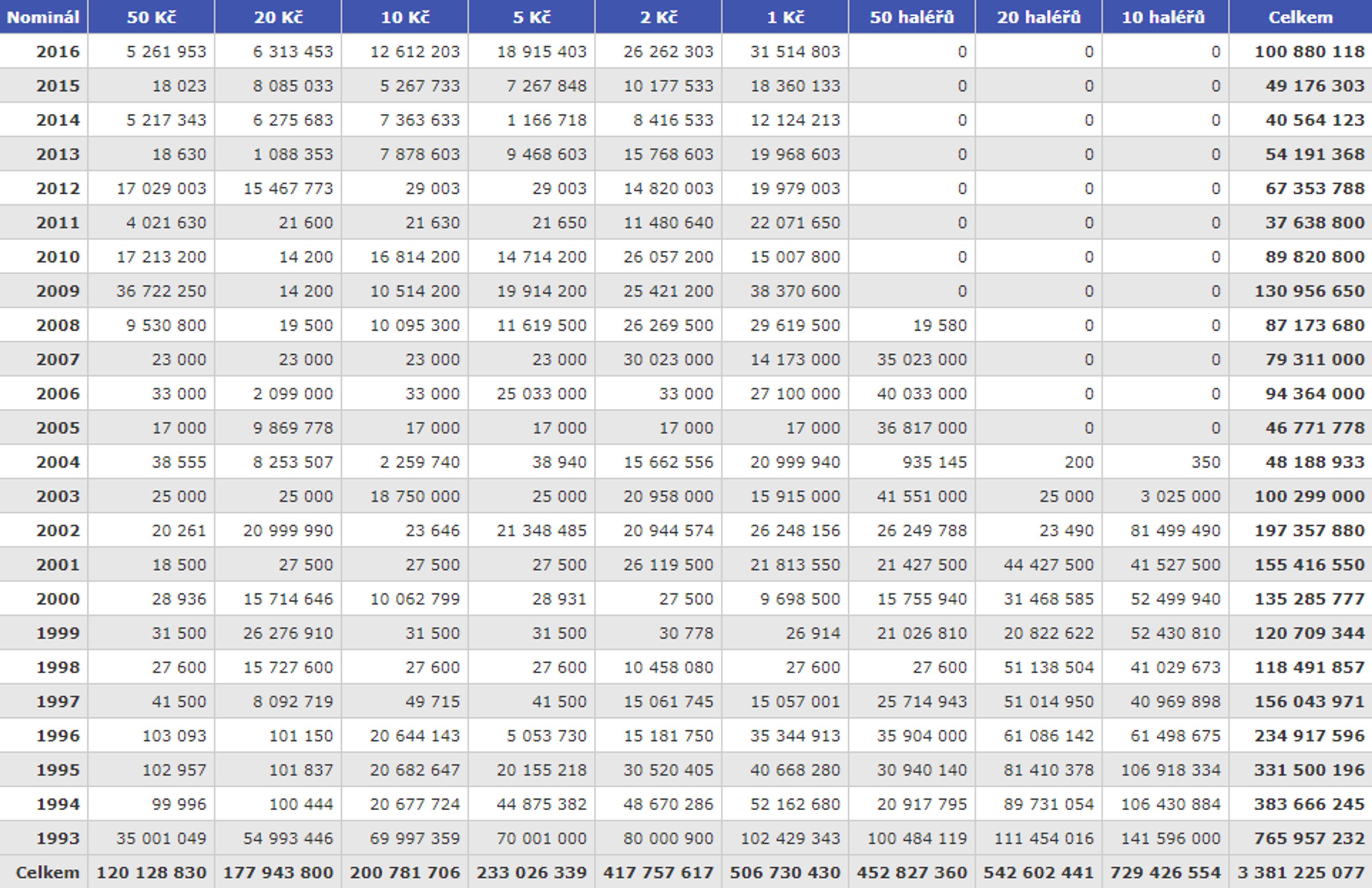Click the 5 Kč column header

point(531,17)
